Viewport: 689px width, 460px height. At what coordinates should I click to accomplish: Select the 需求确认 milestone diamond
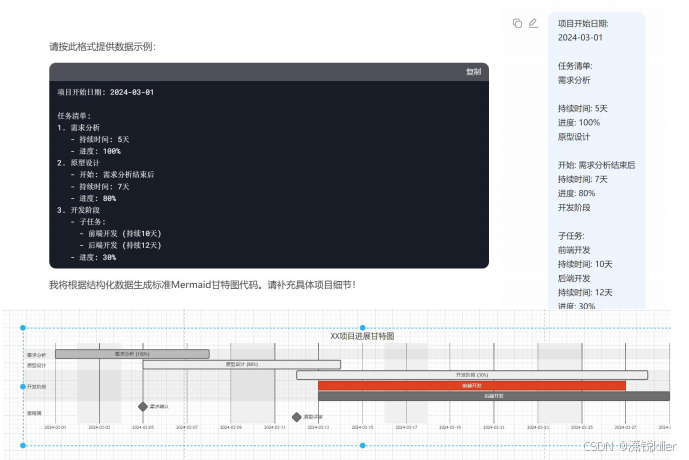(x=143, y=406)
